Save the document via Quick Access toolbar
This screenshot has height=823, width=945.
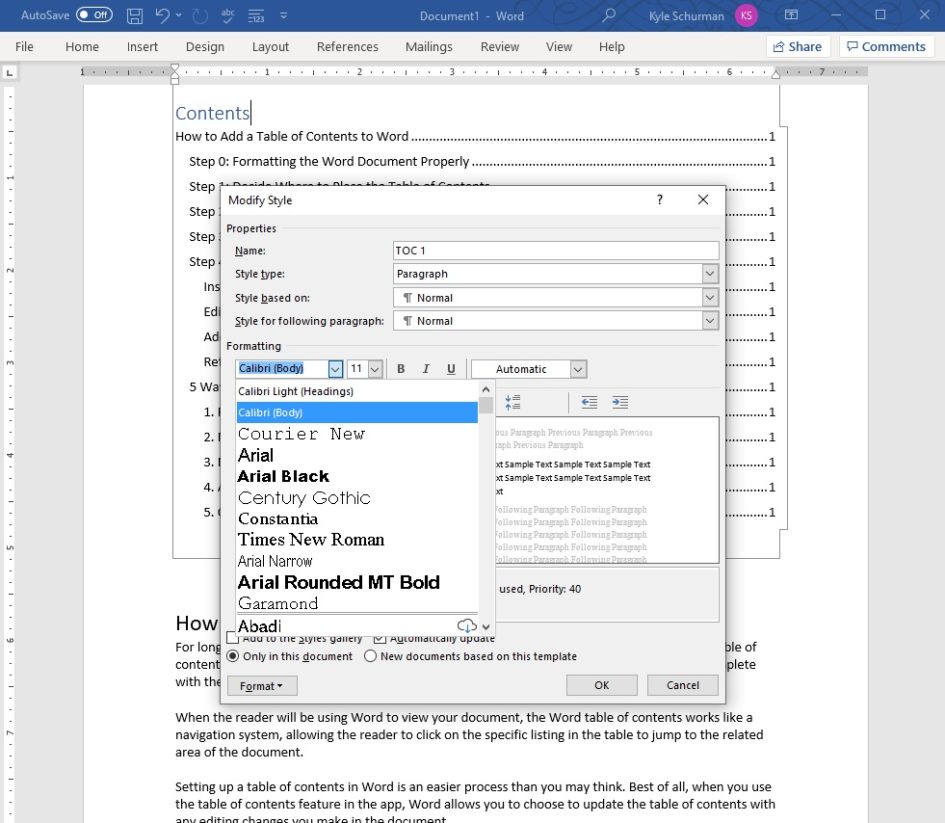(134, 15)
